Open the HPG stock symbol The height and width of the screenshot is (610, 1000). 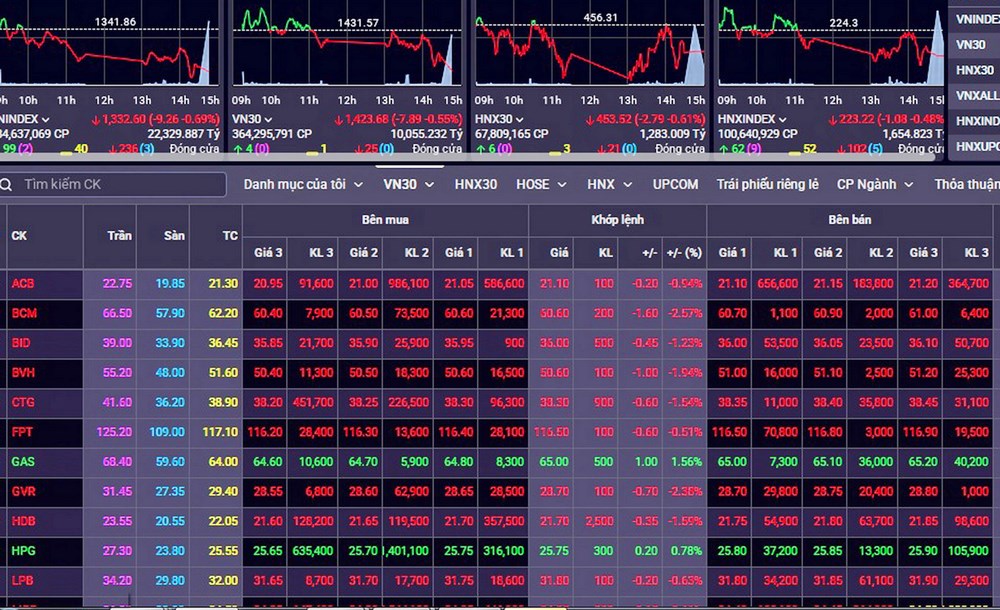tap(24, 551)
